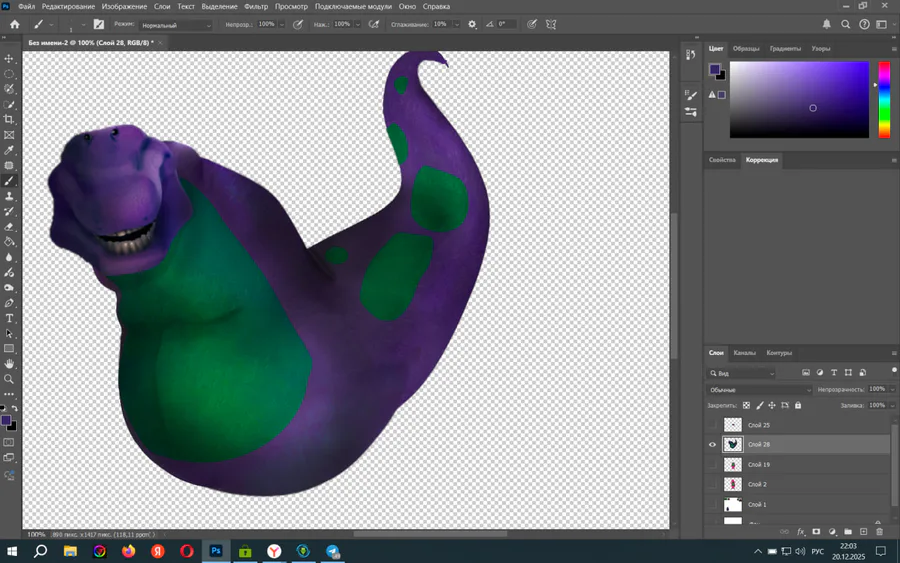Image resolution: width=900 pixels, height=563 pixels.
Task: Select the Eraser tool
Action: tap(9, 227)
